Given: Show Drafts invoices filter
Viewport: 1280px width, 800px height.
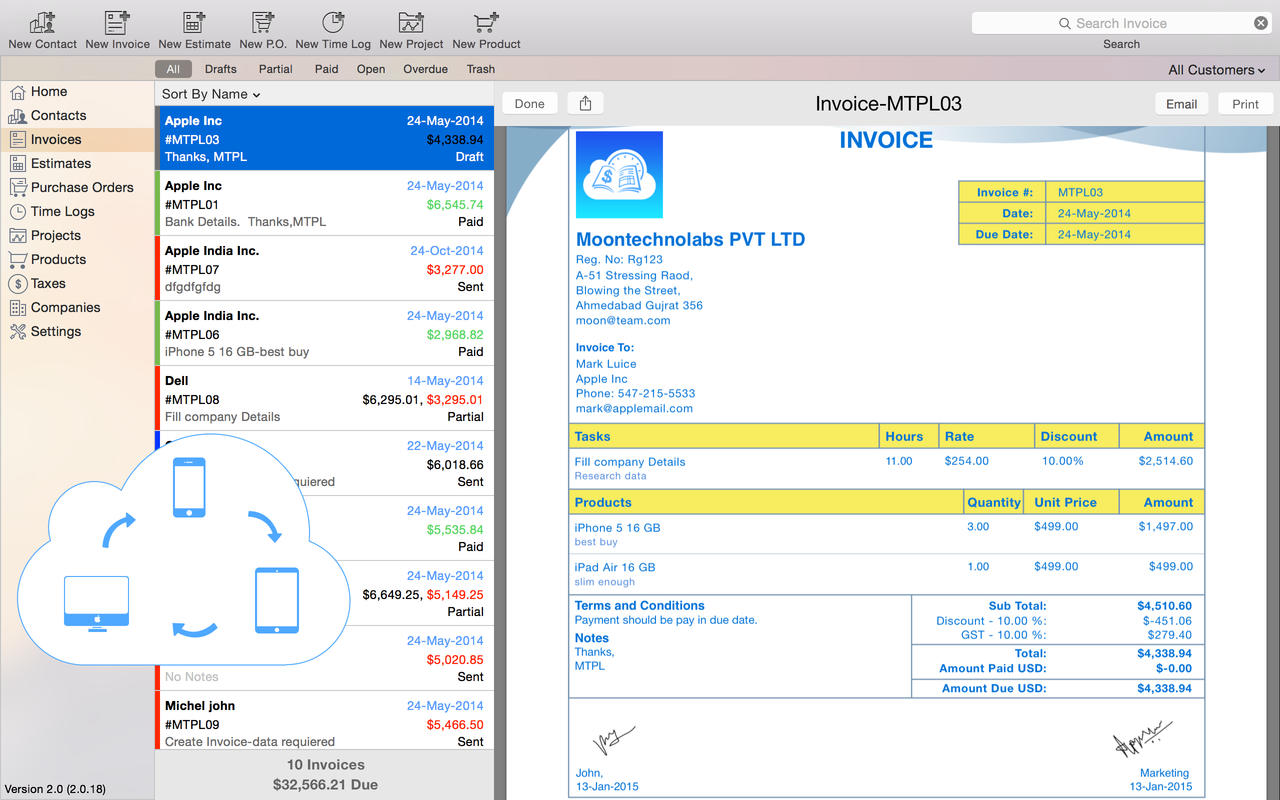Looking at the screenshot, I should [x=221, y=69].
